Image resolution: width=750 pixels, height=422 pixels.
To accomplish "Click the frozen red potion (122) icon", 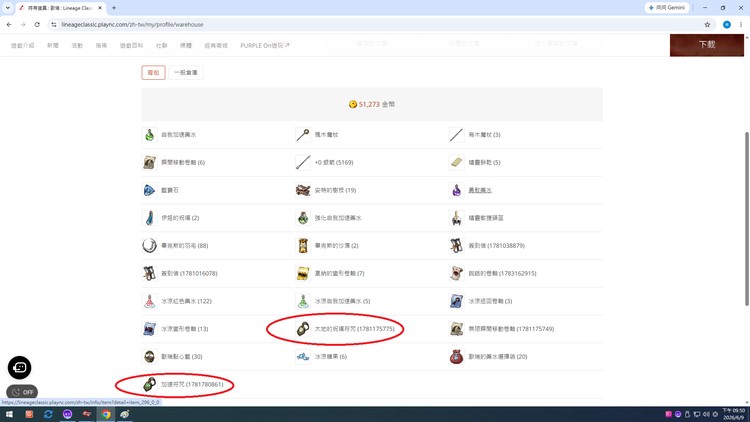I will [149, 301].
